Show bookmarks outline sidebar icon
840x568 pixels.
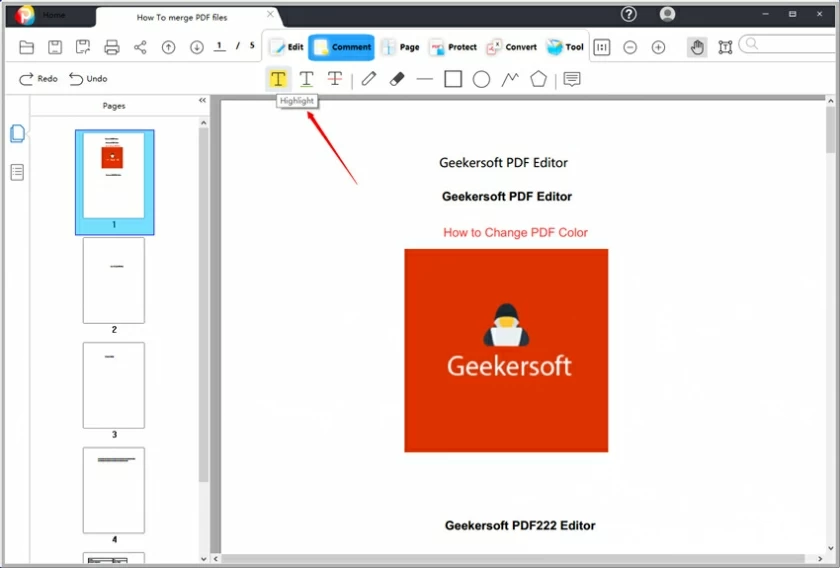coord(17,172)
